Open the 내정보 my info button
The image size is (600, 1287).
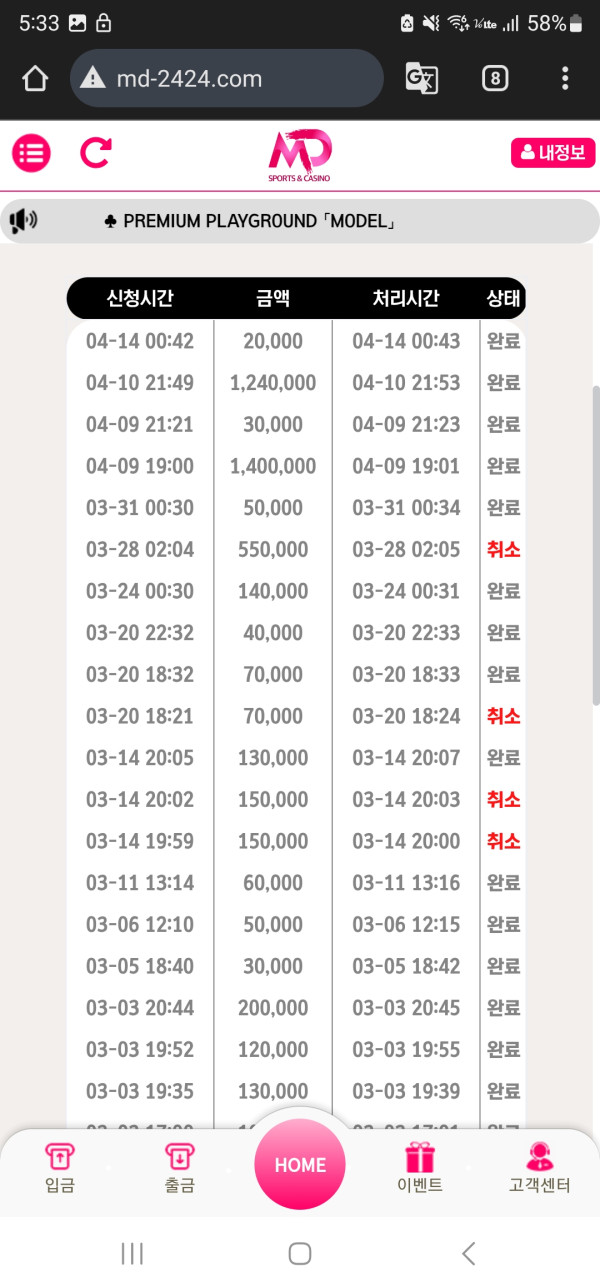tap(553, 153)
